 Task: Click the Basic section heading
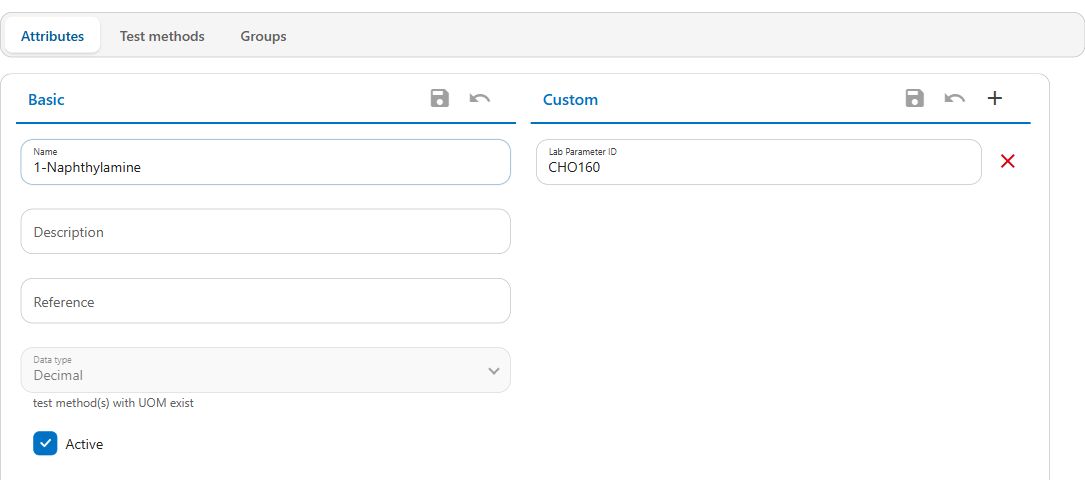(x=46, y=99)
